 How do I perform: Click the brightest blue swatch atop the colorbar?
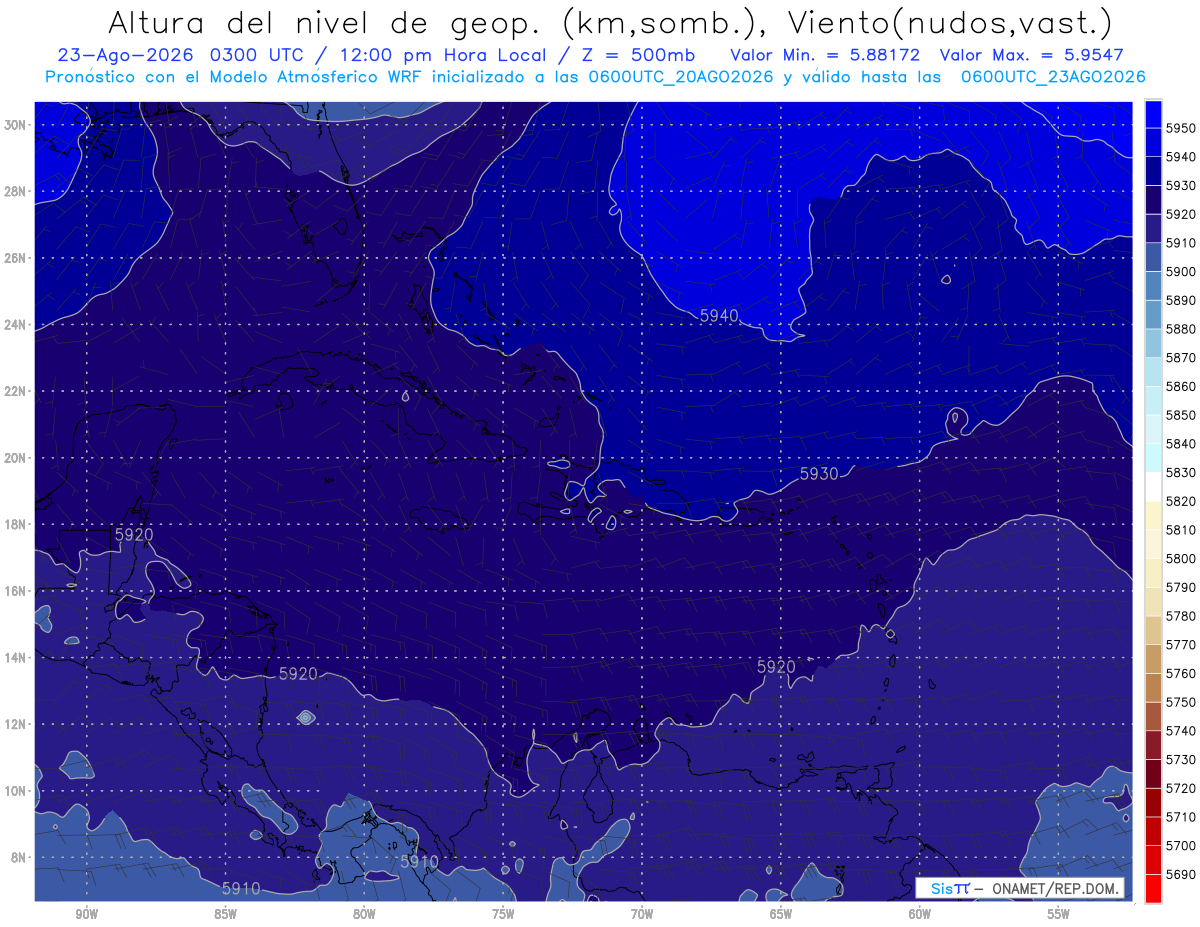(x=1153, y=114)
